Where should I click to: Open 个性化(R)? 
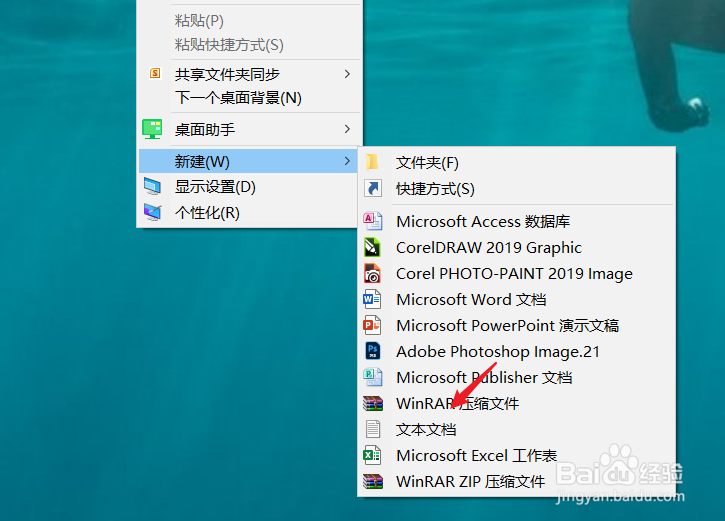[249, 213]
